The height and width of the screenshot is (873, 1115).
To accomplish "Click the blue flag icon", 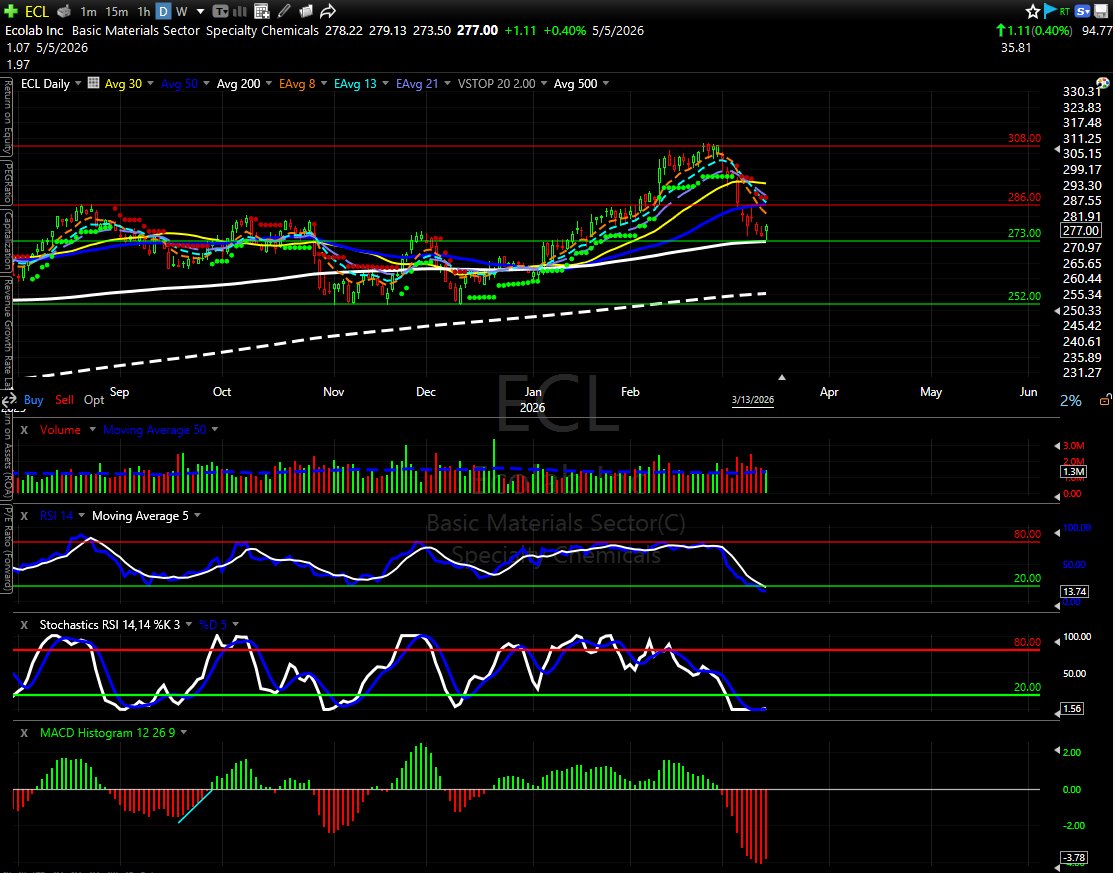I will [1050, 11].
